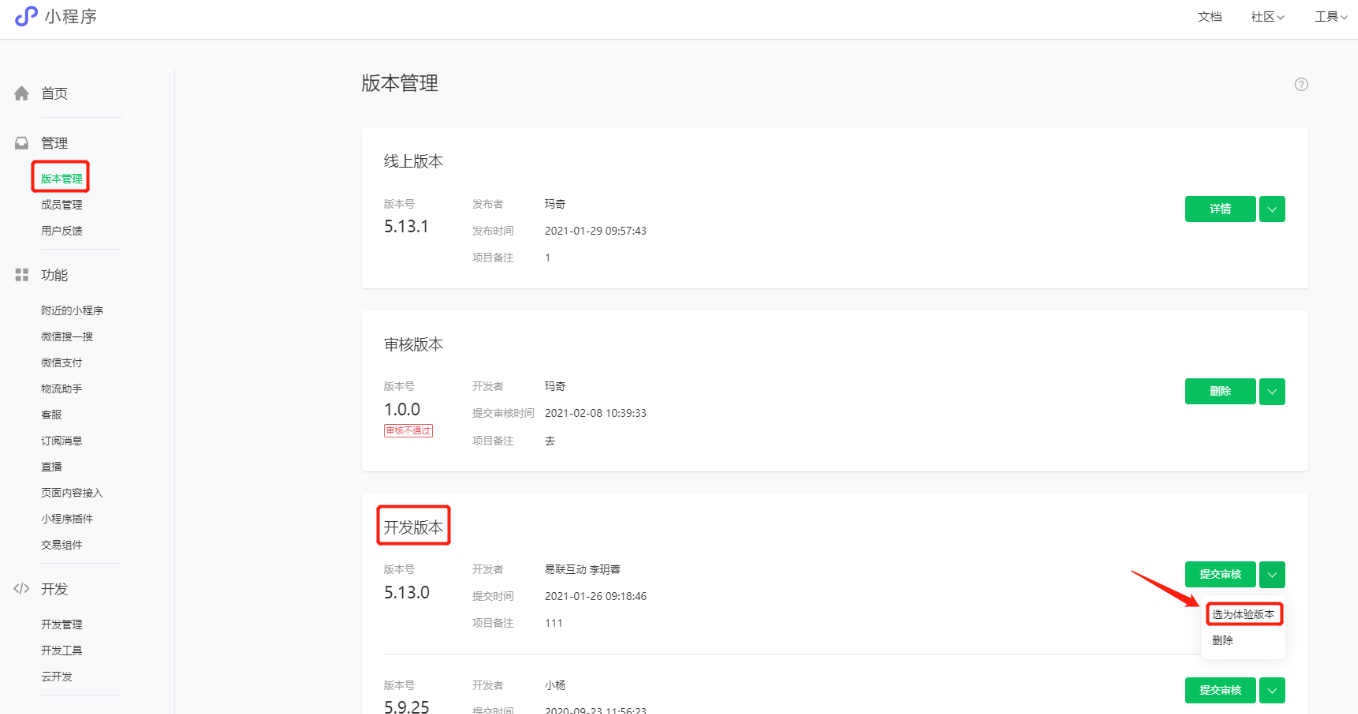This screenshot has height=714, width=1358.
Task: Expand the 线上版本 详情 dropdown arrow
Action: tap(1272, 209)
